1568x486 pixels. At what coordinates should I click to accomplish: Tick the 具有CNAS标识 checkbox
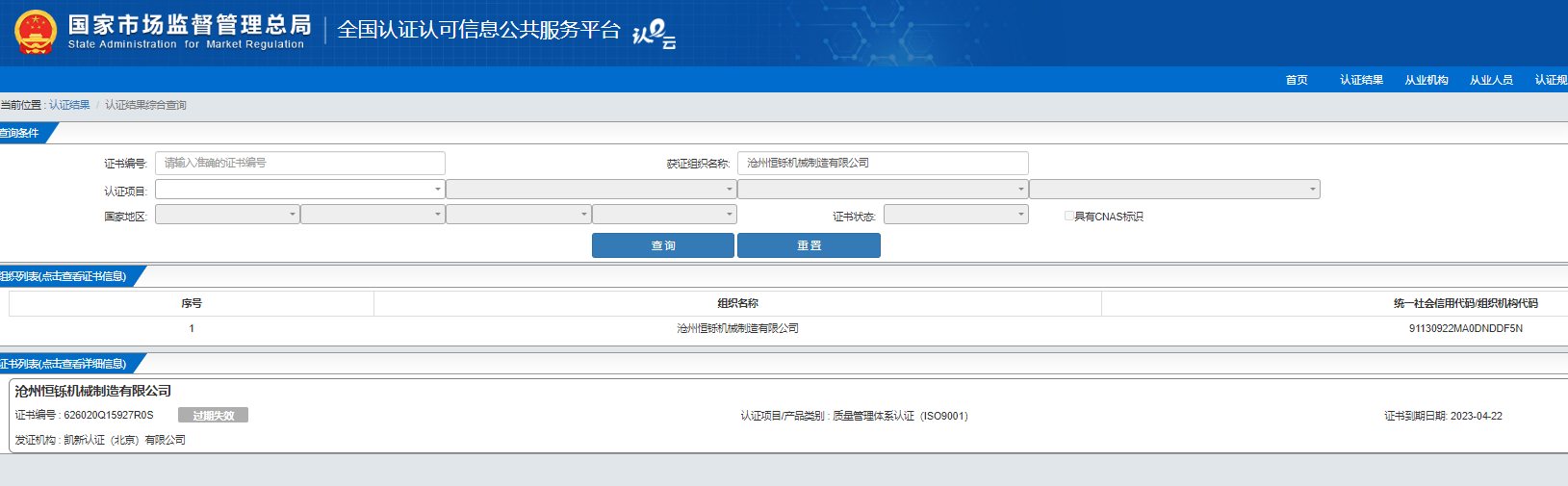click(x=1068, y=216)
